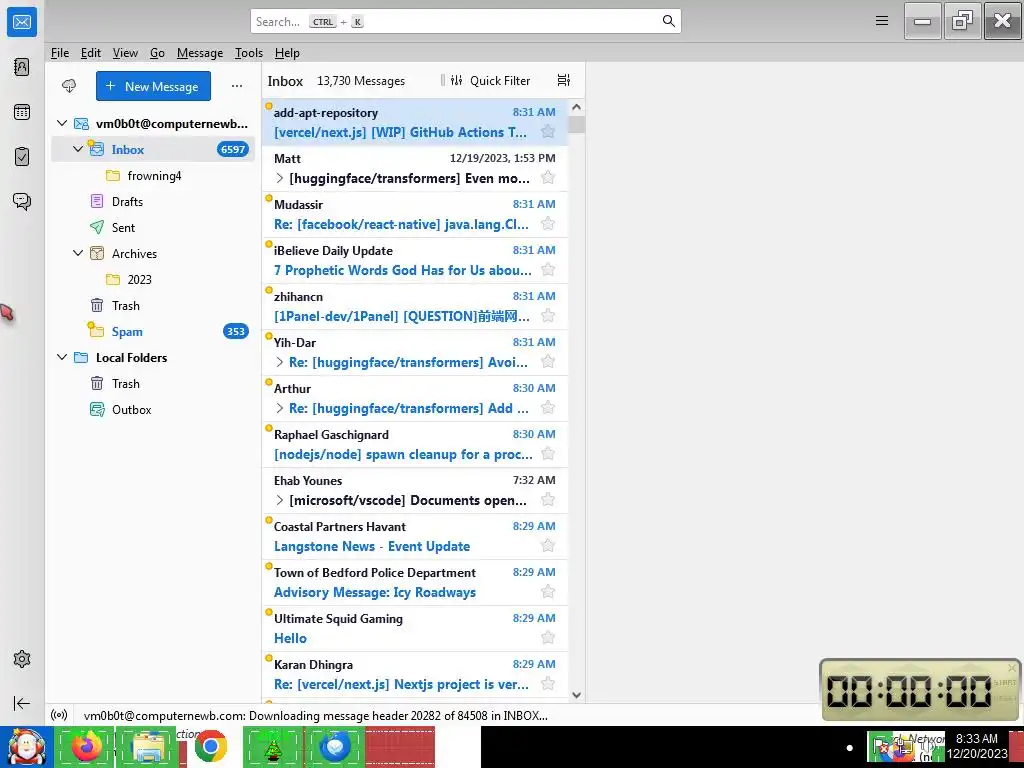This screenshot has width=1024, height=768.
Task: Open the Tasks sidebar icon
Action: [22, 157]
